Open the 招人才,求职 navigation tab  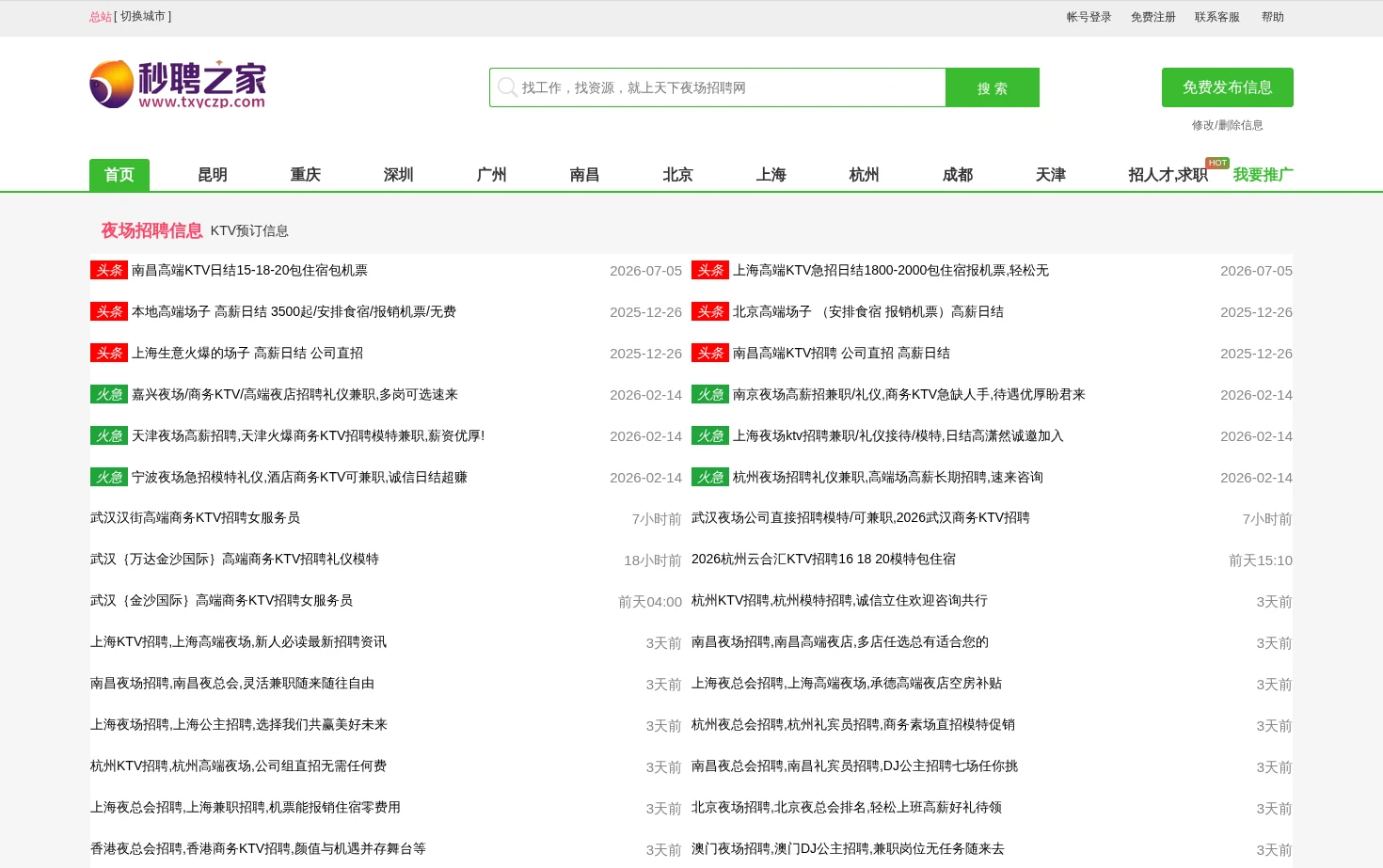[x=1168, y=175]
